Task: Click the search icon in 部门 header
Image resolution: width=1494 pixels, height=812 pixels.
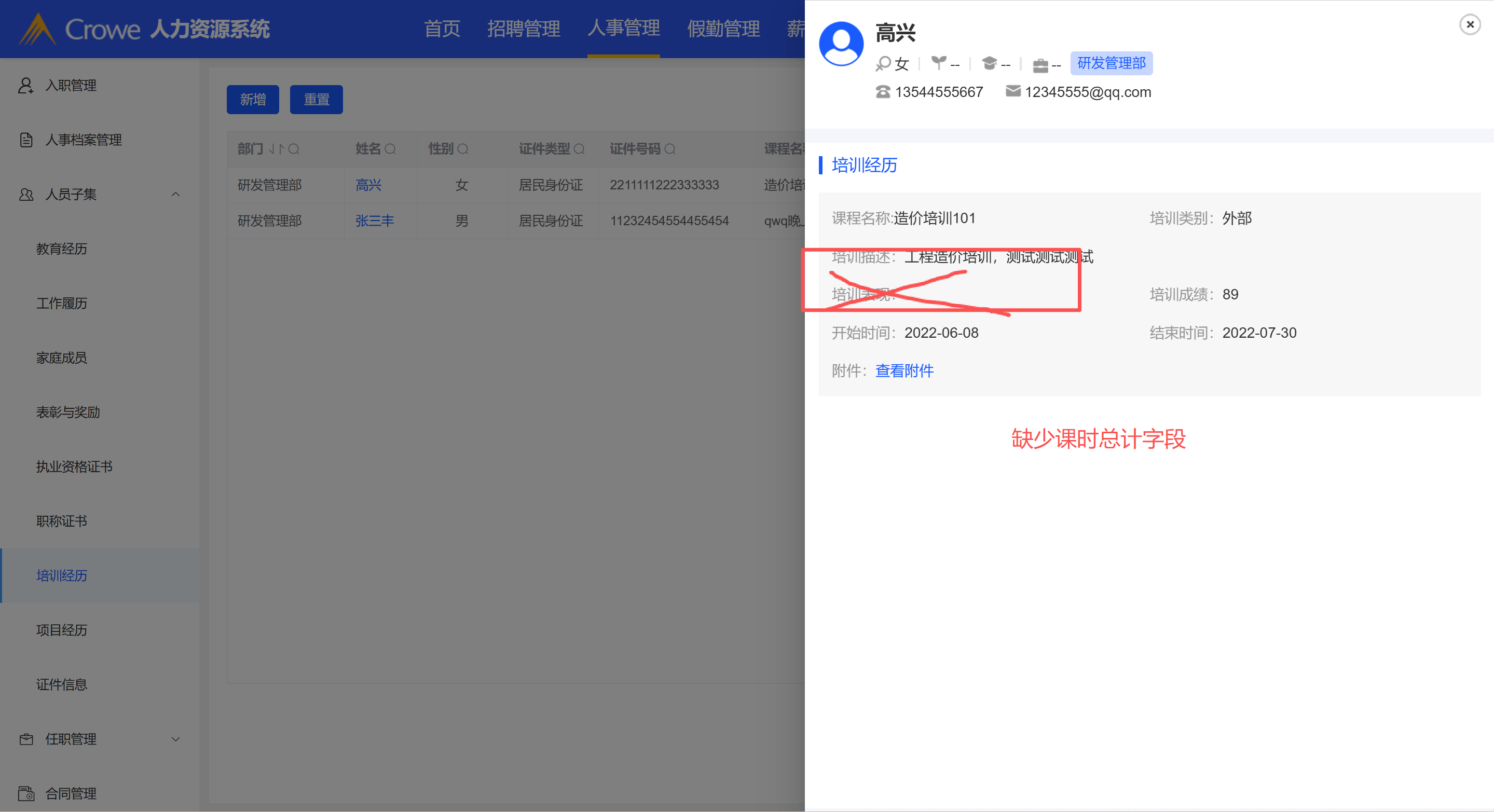Action: tap(294, 149)
